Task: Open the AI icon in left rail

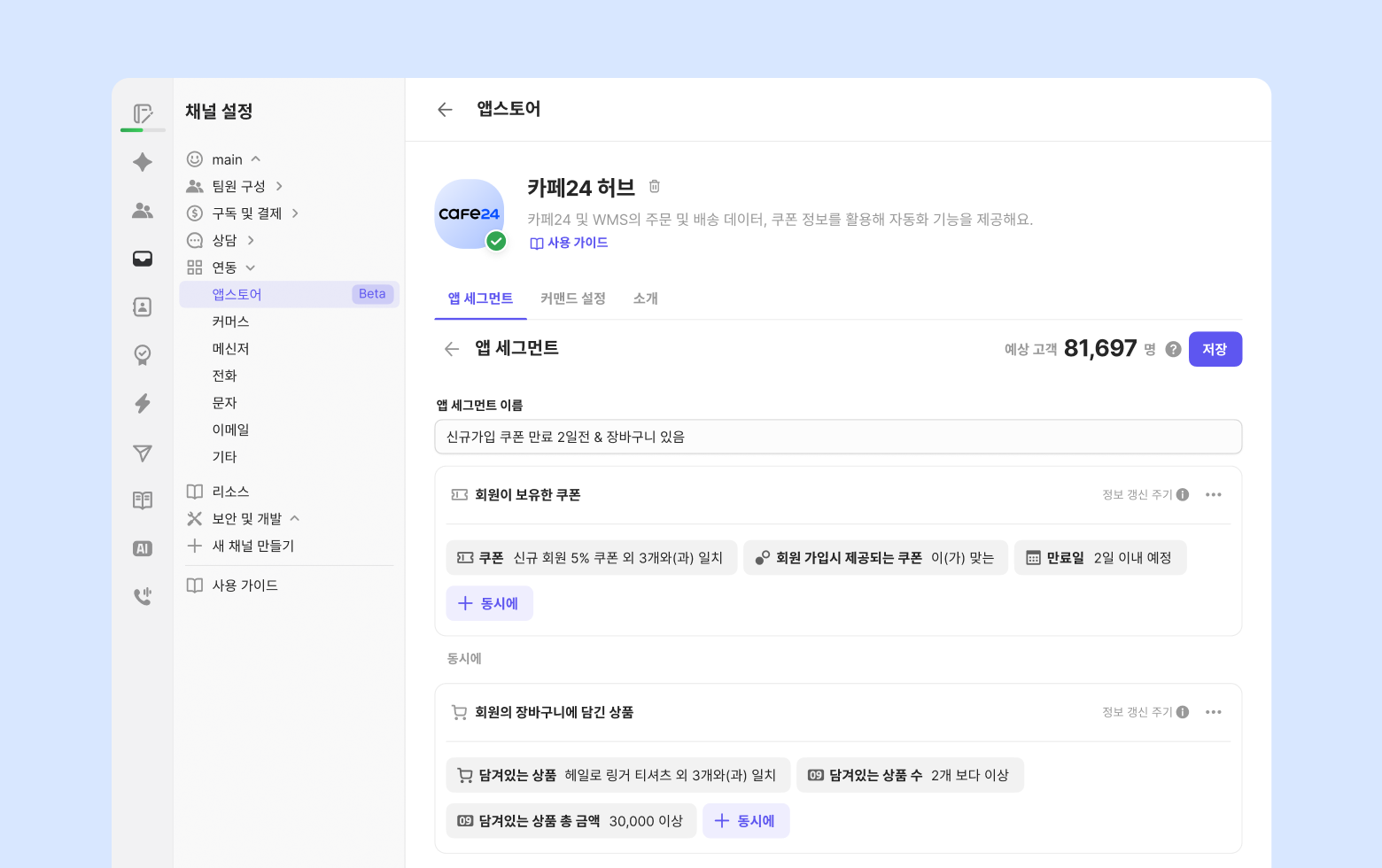Action: pyautogui.click(x=143, y=548)
